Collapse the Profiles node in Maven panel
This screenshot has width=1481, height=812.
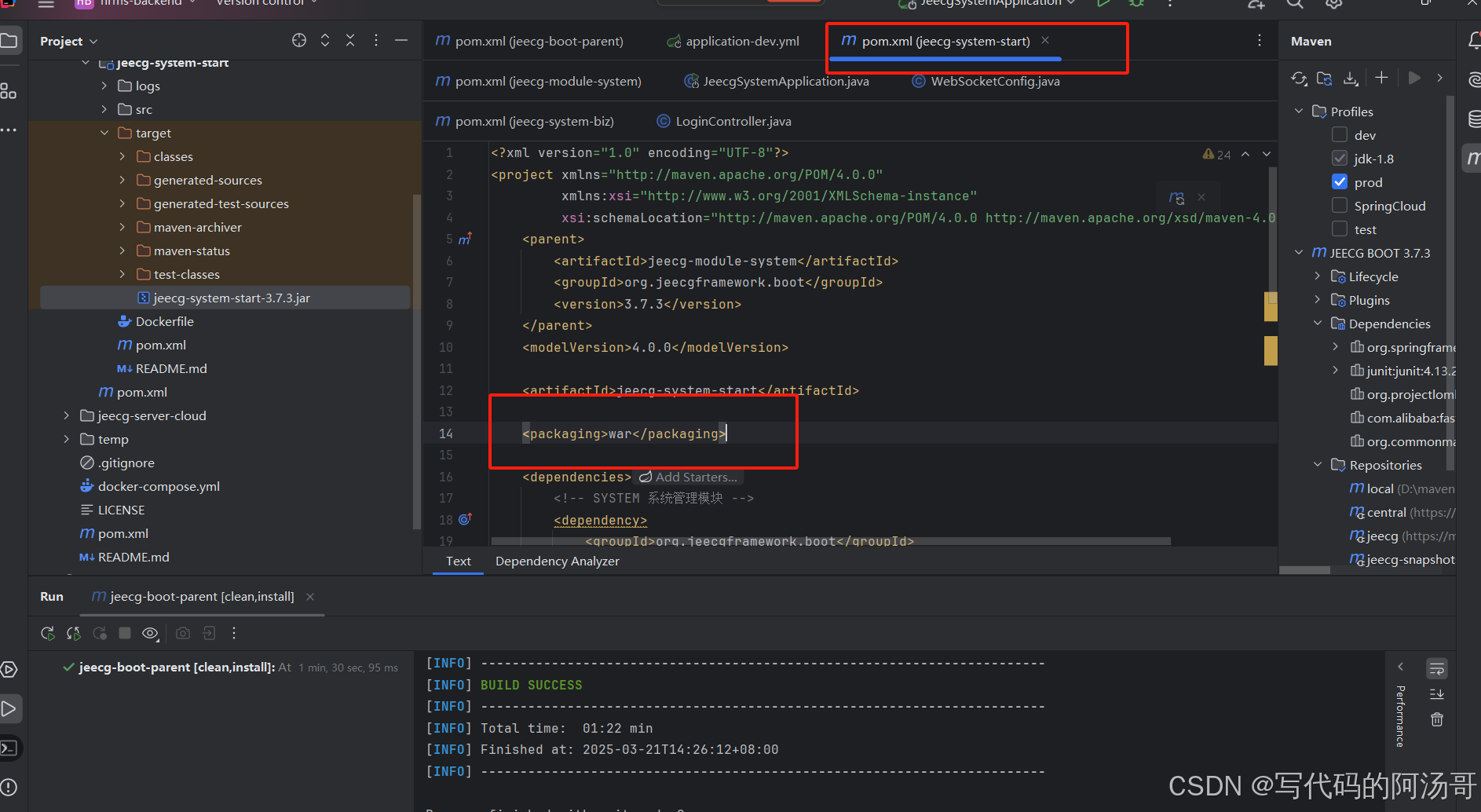pyautogui.click(x=1299, y=111)
